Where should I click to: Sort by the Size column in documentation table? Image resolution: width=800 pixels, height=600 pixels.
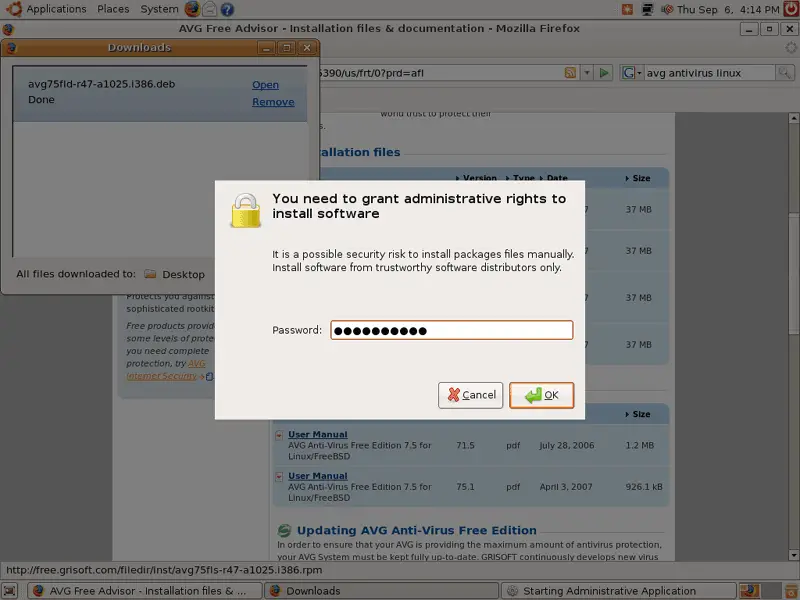tap(637, 414)
